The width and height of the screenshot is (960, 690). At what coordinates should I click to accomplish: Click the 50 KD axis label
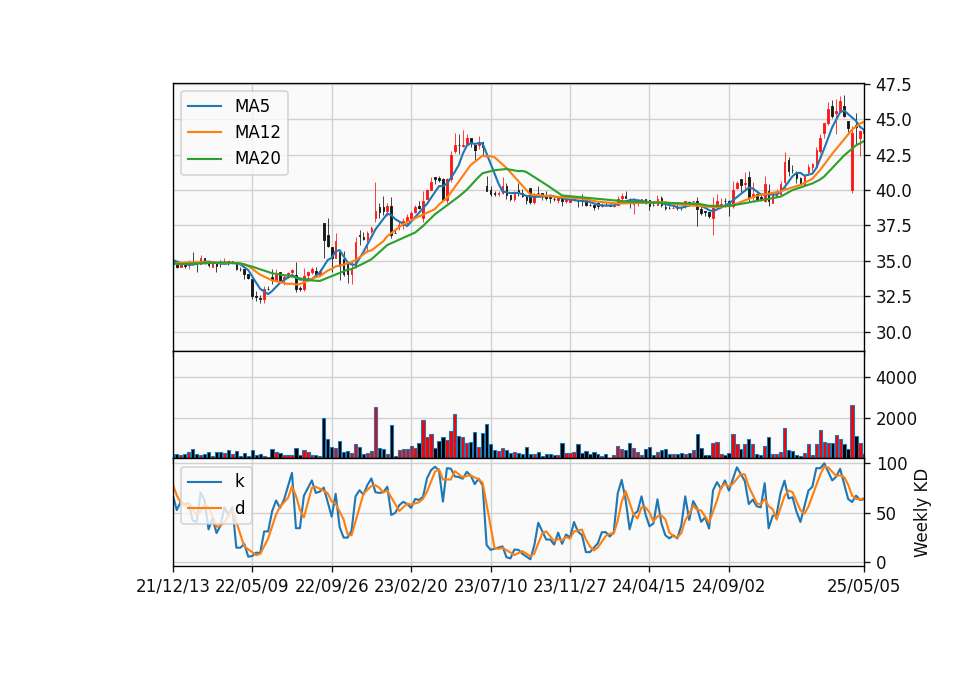pyautogui.click(x=885, y=514)
